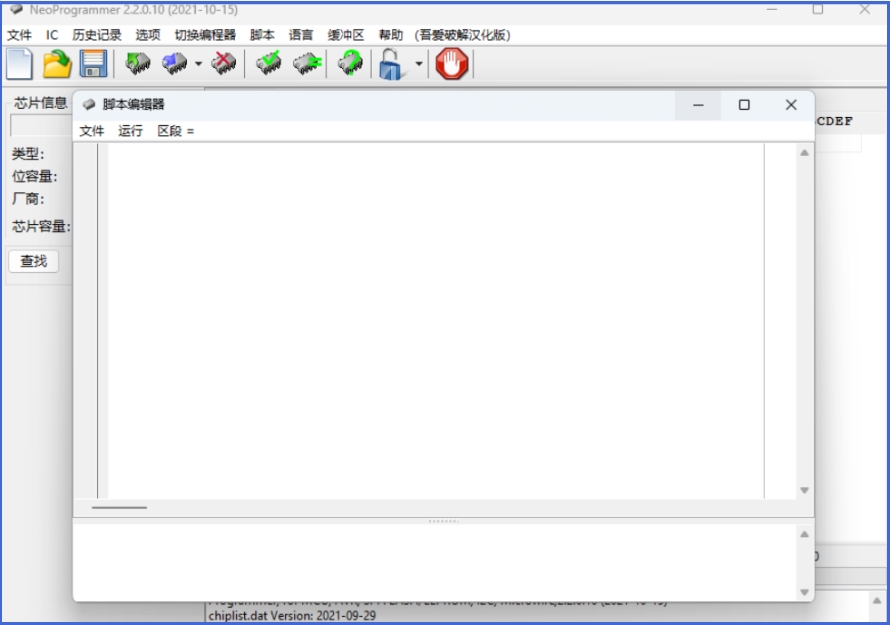Stop operation with red hand icon

coord(452,64)
